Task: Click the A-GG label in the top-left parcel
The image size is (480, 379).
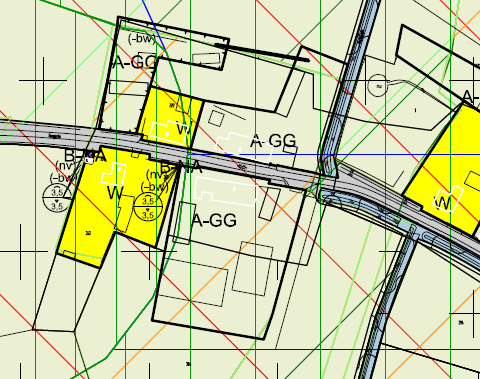Action: point(135,62)
